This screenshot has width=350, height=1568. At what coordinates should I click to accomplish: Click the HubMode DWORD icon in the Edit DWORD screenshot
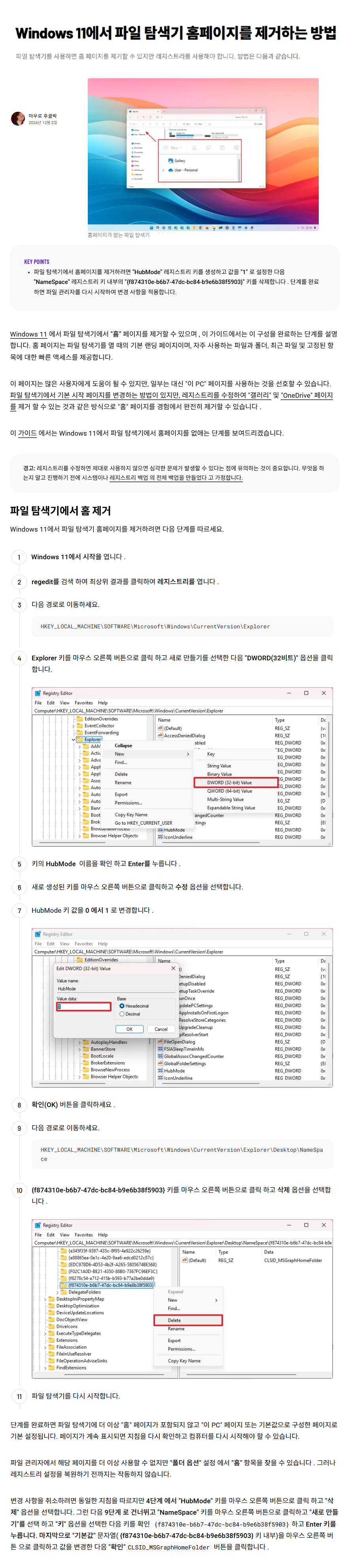(x=160, y=1071)
